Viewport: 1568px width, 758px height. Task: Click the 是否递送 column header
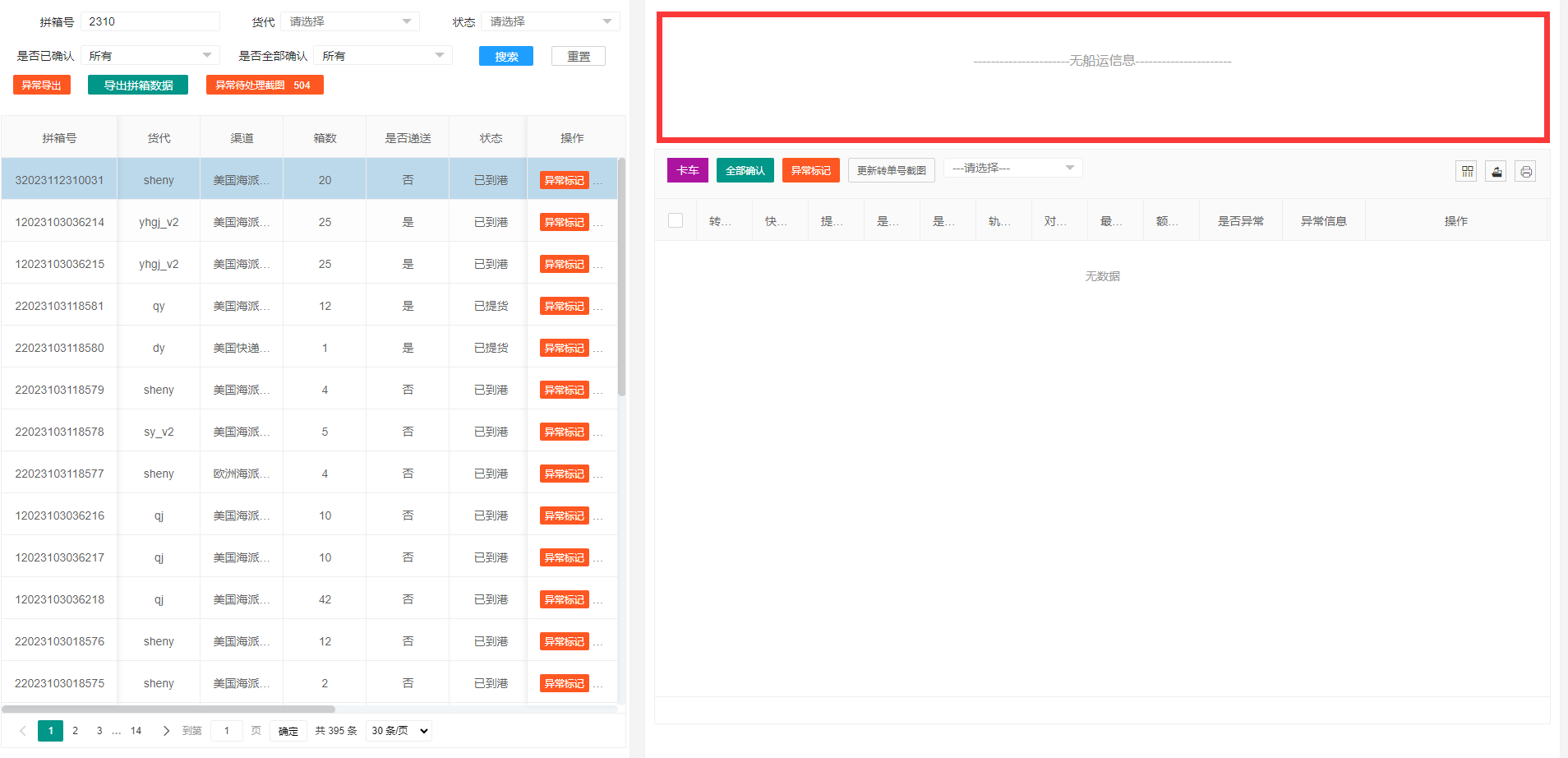coord(408,138)
